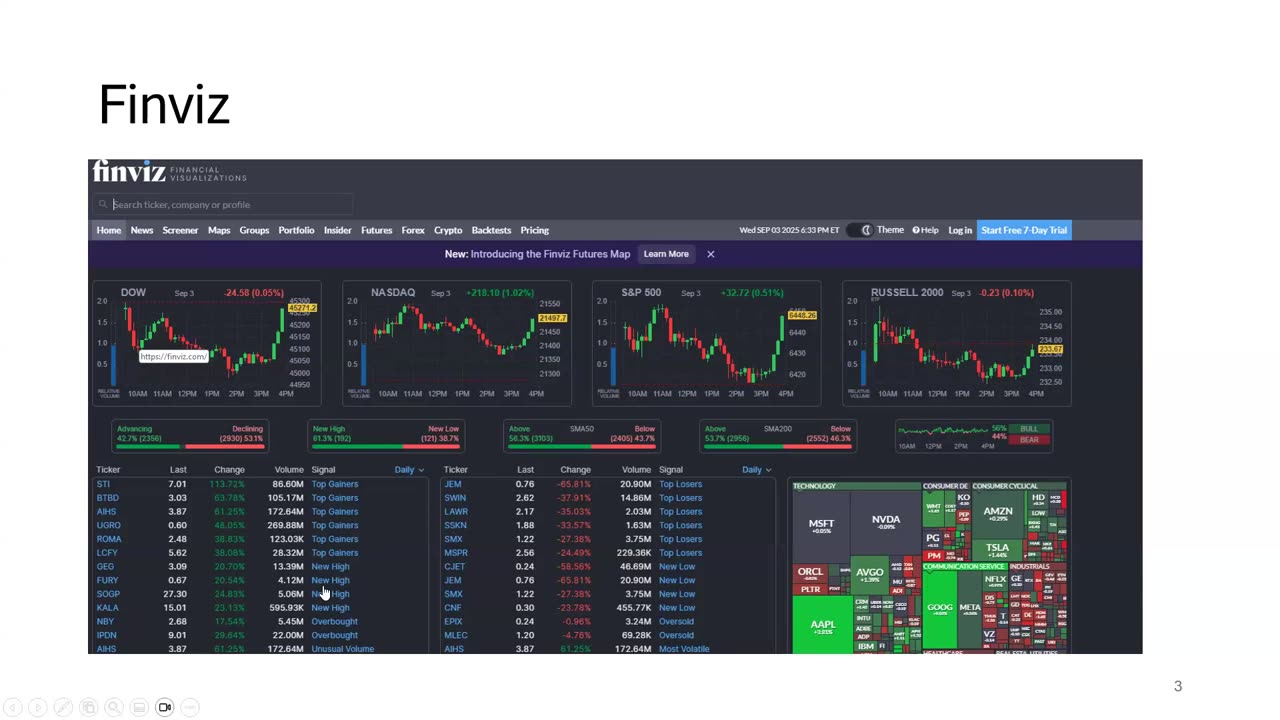Toggle the subtitles icon in slideshow bar
1280x720 pixels.
click(x=139, y=707)
